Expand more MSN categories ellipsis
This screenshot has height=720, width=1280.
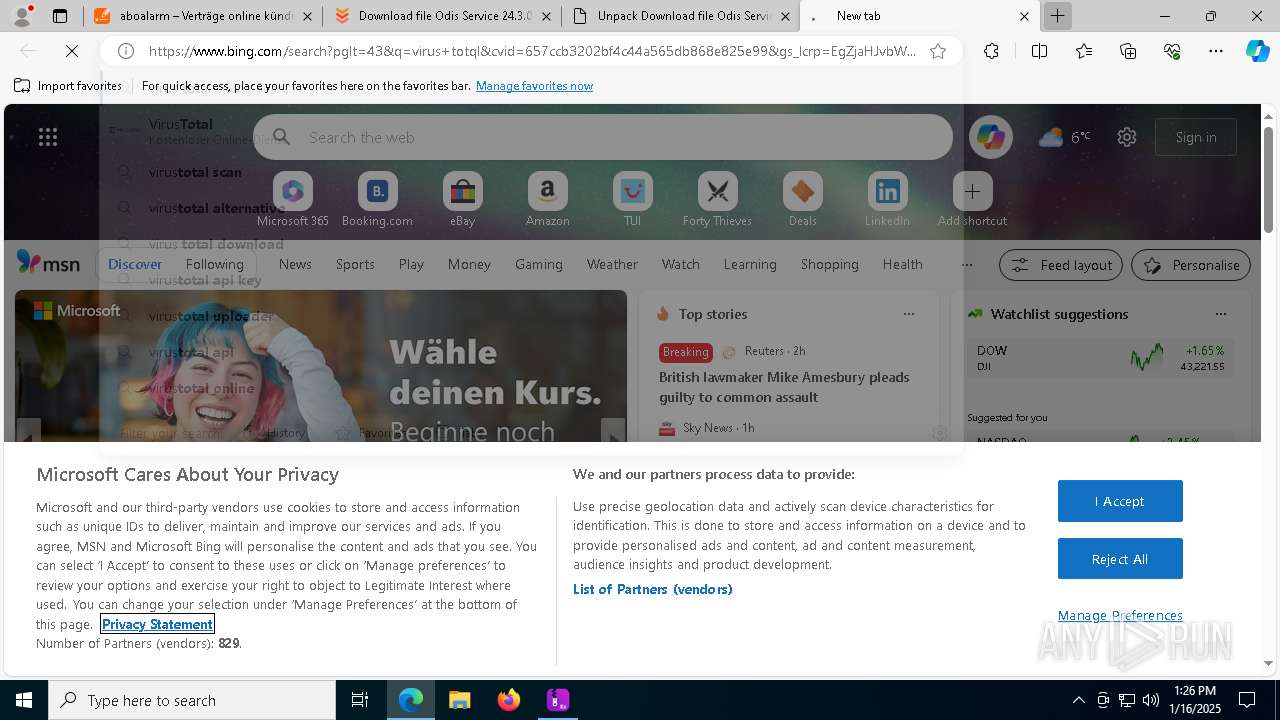point(966,264)
